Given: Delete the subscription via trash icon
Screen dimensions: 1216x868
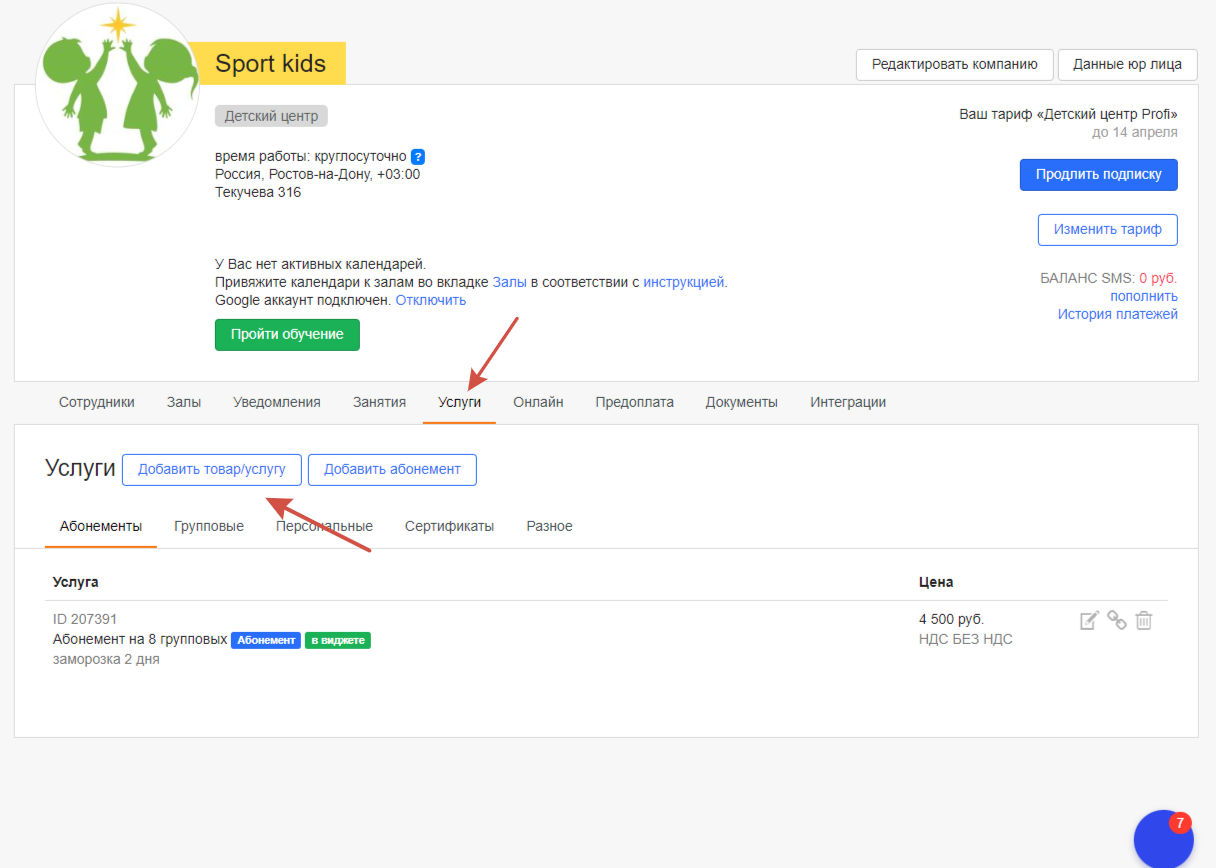Looking at the screenshot, I should [1144, 620].
